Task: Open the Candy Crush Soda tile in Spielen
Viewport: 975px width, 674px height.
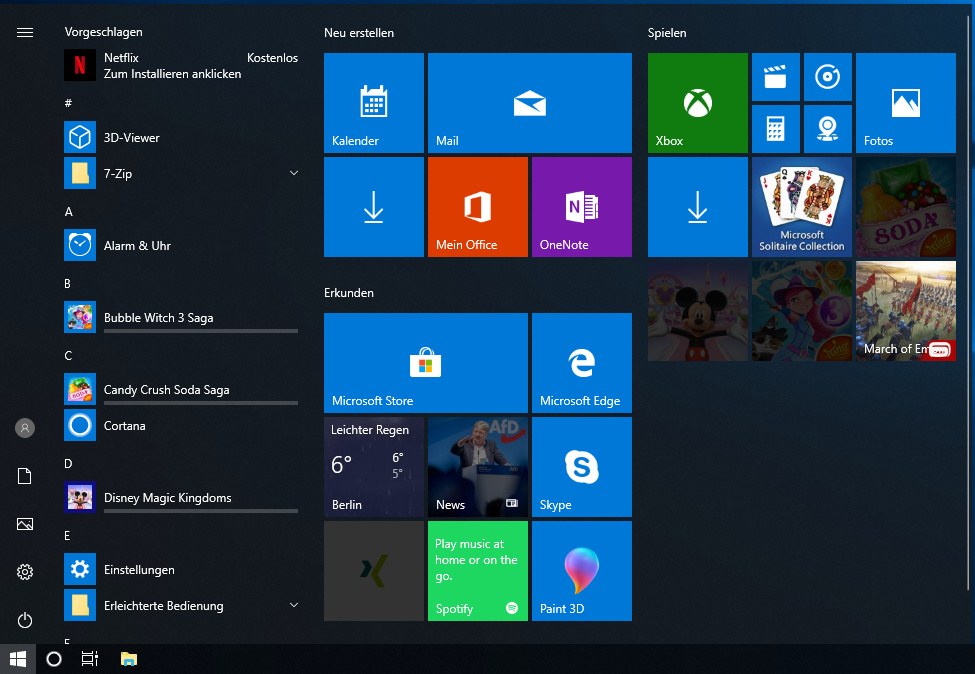Action: click(905, 206)
